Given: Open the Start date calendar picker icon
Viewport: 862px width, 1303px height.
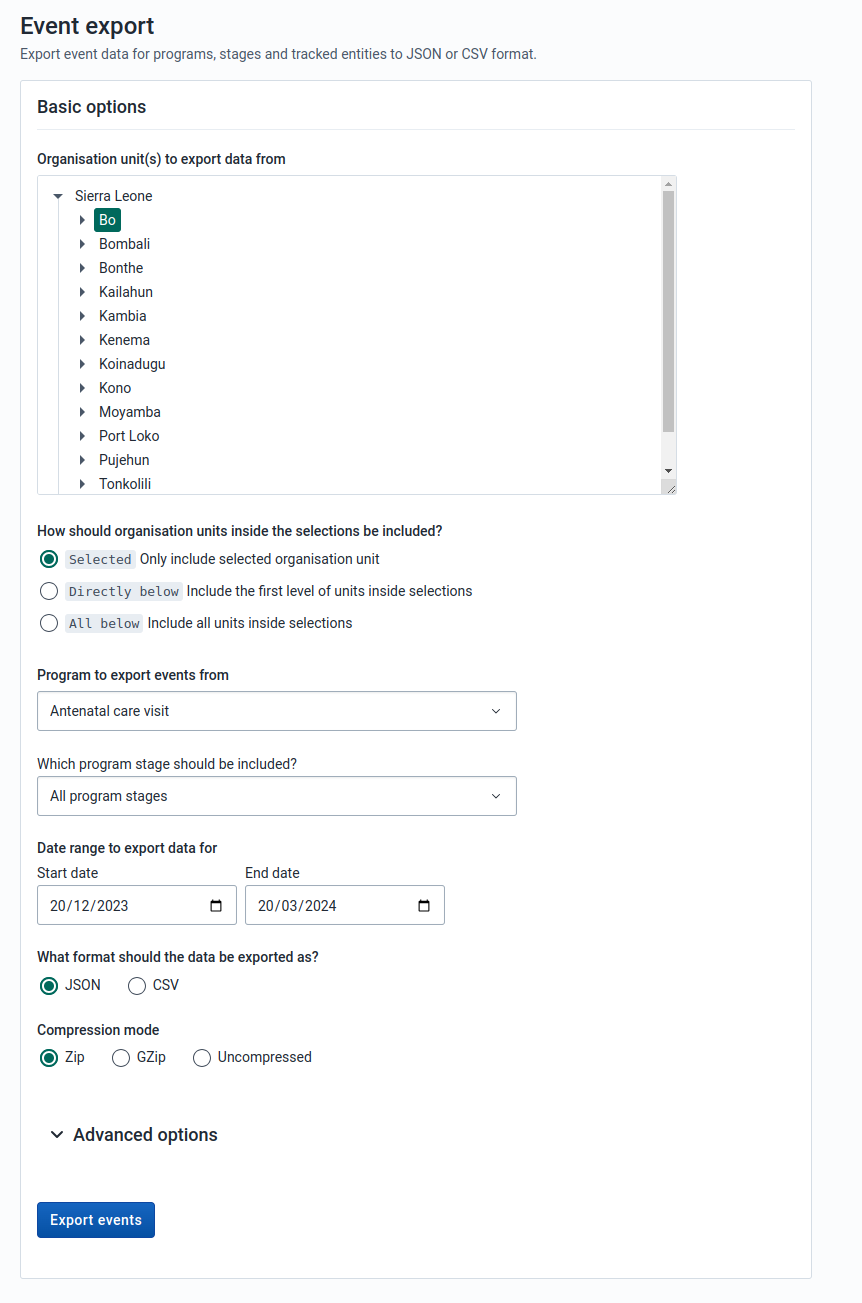Looking at the screenshot, I should [216, 906].
